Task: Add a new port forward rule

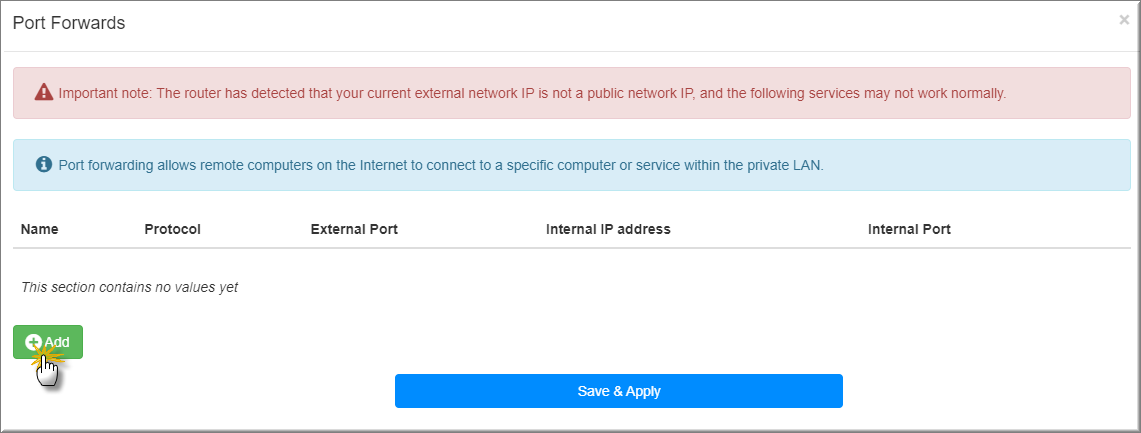Action: click(48, 342)
